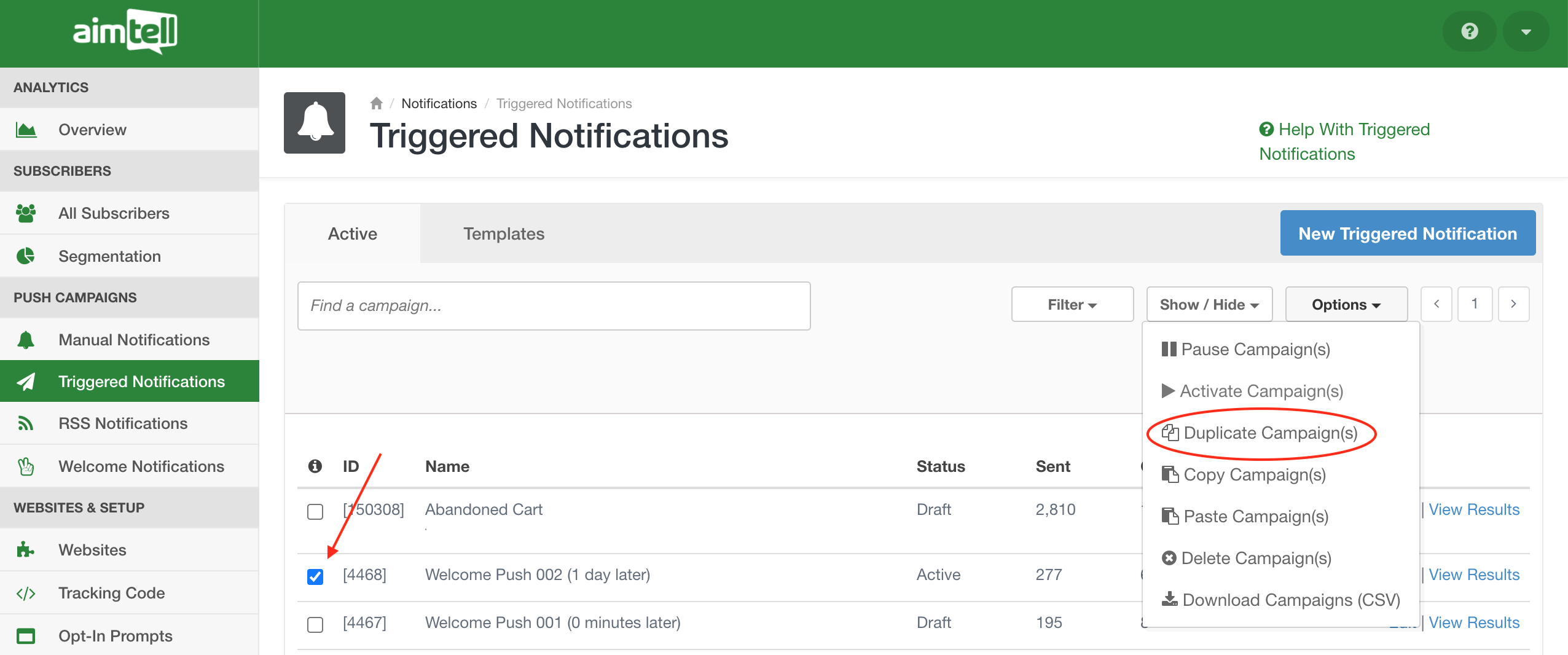
Task: Check the Abandoned Cart campaign checkbox
Action: 315,511
